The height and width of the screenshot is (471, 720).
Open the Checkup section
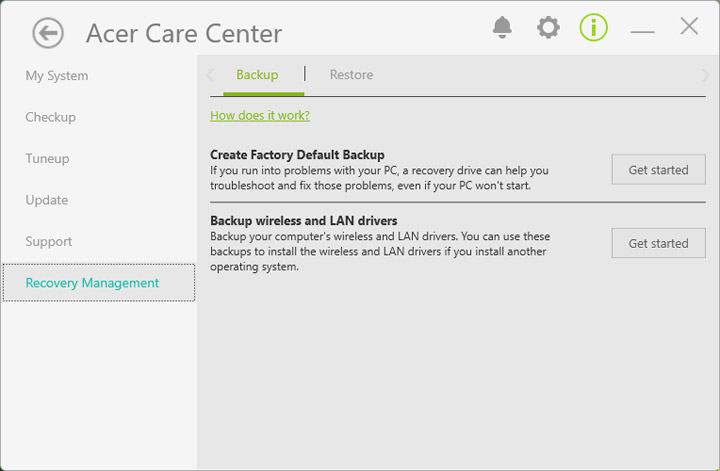[x=51, y=117]
